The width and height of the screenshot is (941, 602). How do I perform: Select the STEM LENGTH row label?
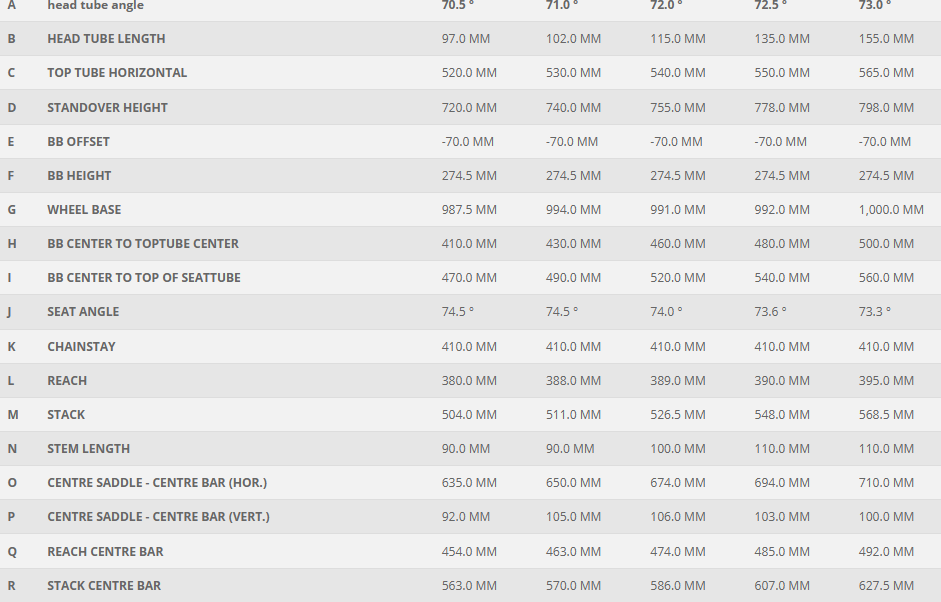(x=88, y=449)
